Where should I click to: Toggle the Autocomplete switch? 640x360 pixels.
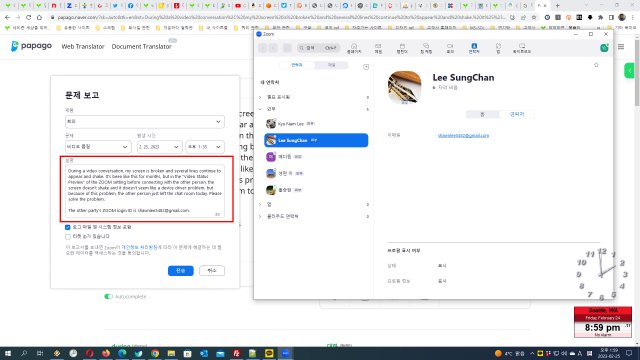pyautogui.click(x=108, y=297)
